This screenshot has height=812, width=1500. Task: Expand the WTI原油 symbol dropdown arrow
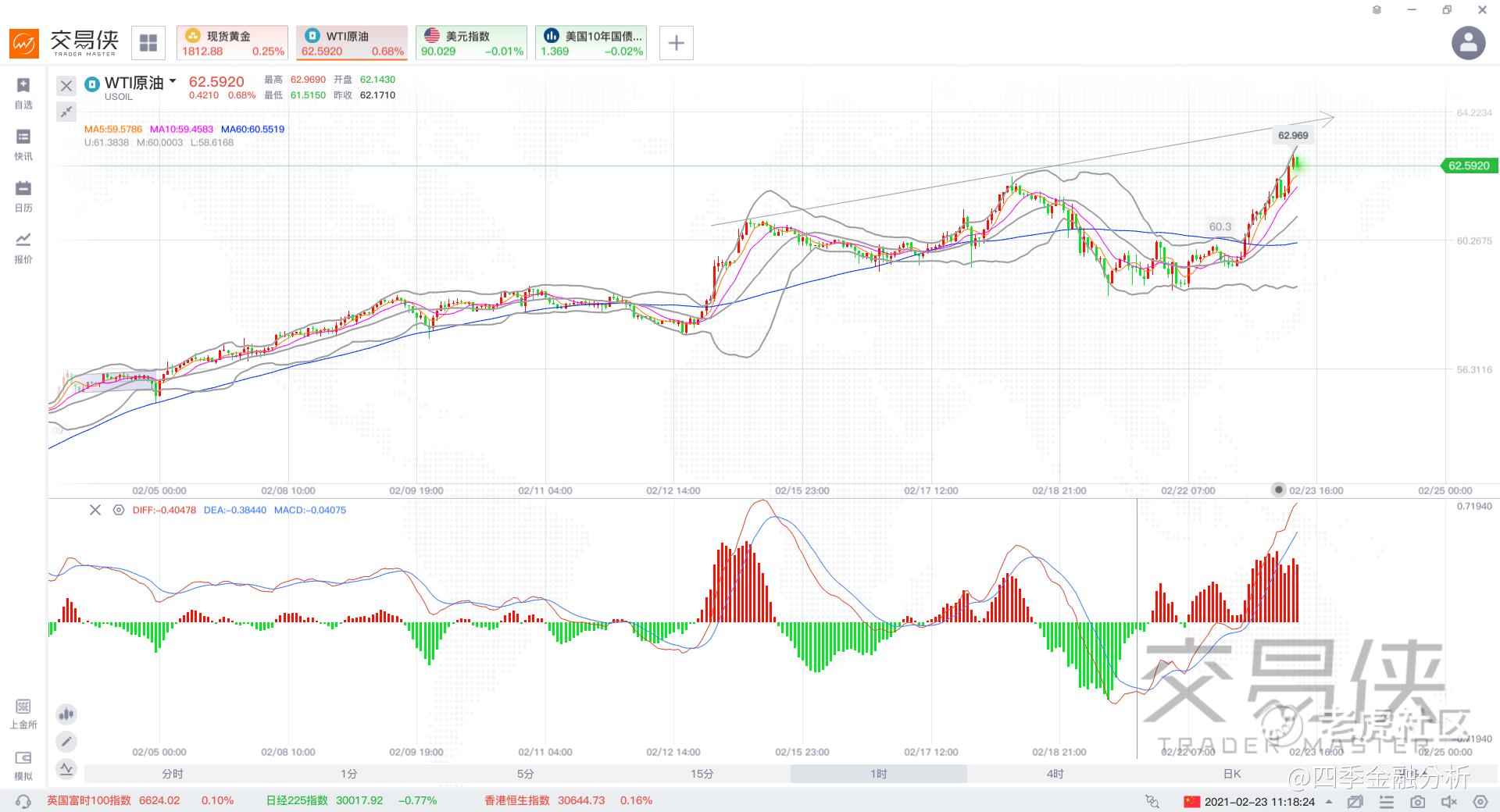(x=173, y=81)
